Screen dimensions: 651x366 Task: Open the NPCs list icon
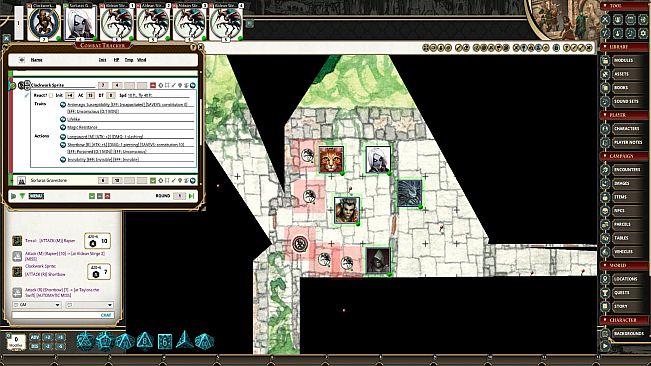point(605,211)
